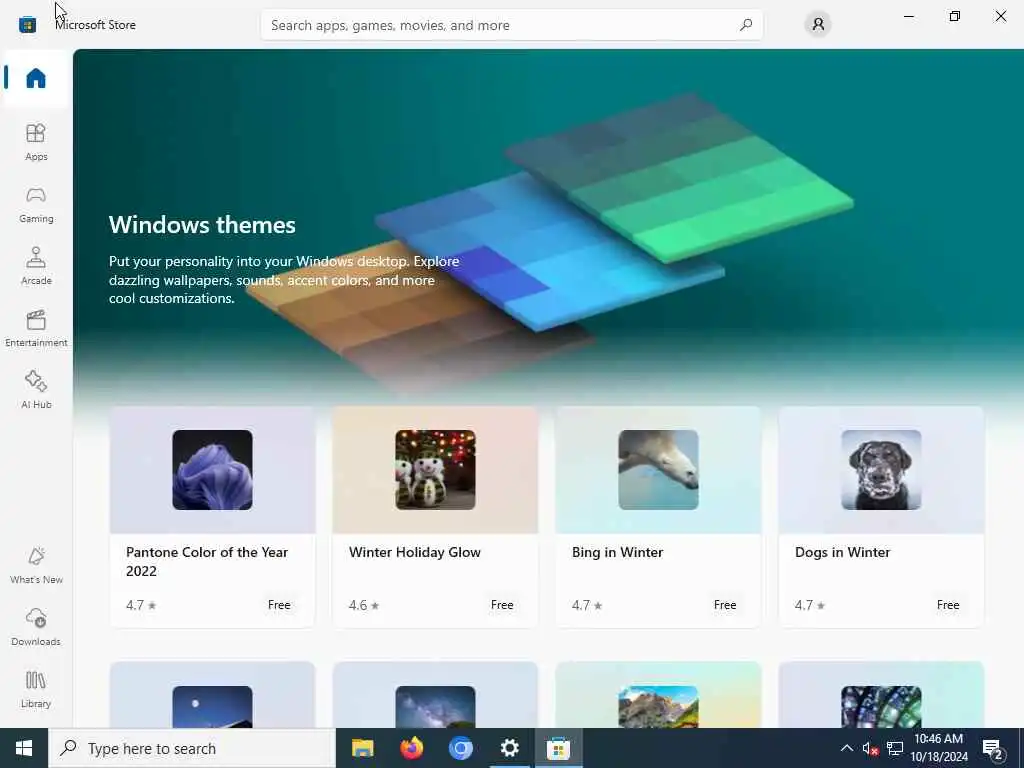Image resolution: width=1024 pixels, height=768 pixels.
Task: Open What's New in sidebar
Action: (x=36, y=565)
